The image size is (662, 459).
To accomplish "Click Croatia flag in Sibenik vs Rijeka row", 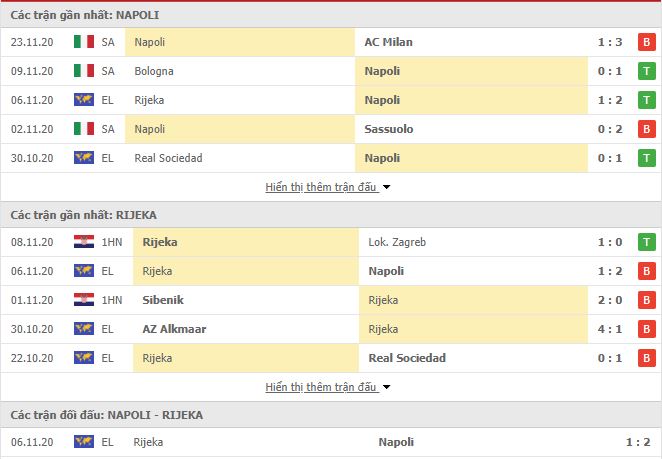I will coord(84,300).
